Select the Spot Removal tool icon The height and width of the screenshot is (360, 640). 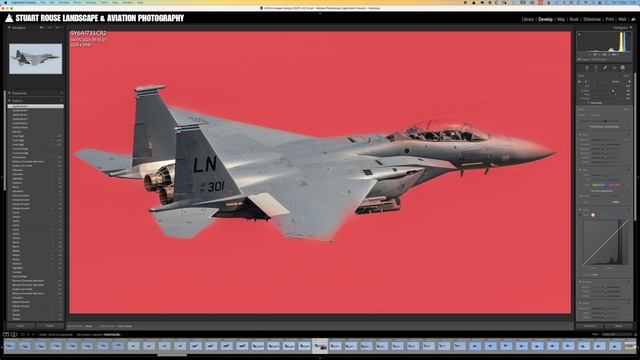pos(596,68)
